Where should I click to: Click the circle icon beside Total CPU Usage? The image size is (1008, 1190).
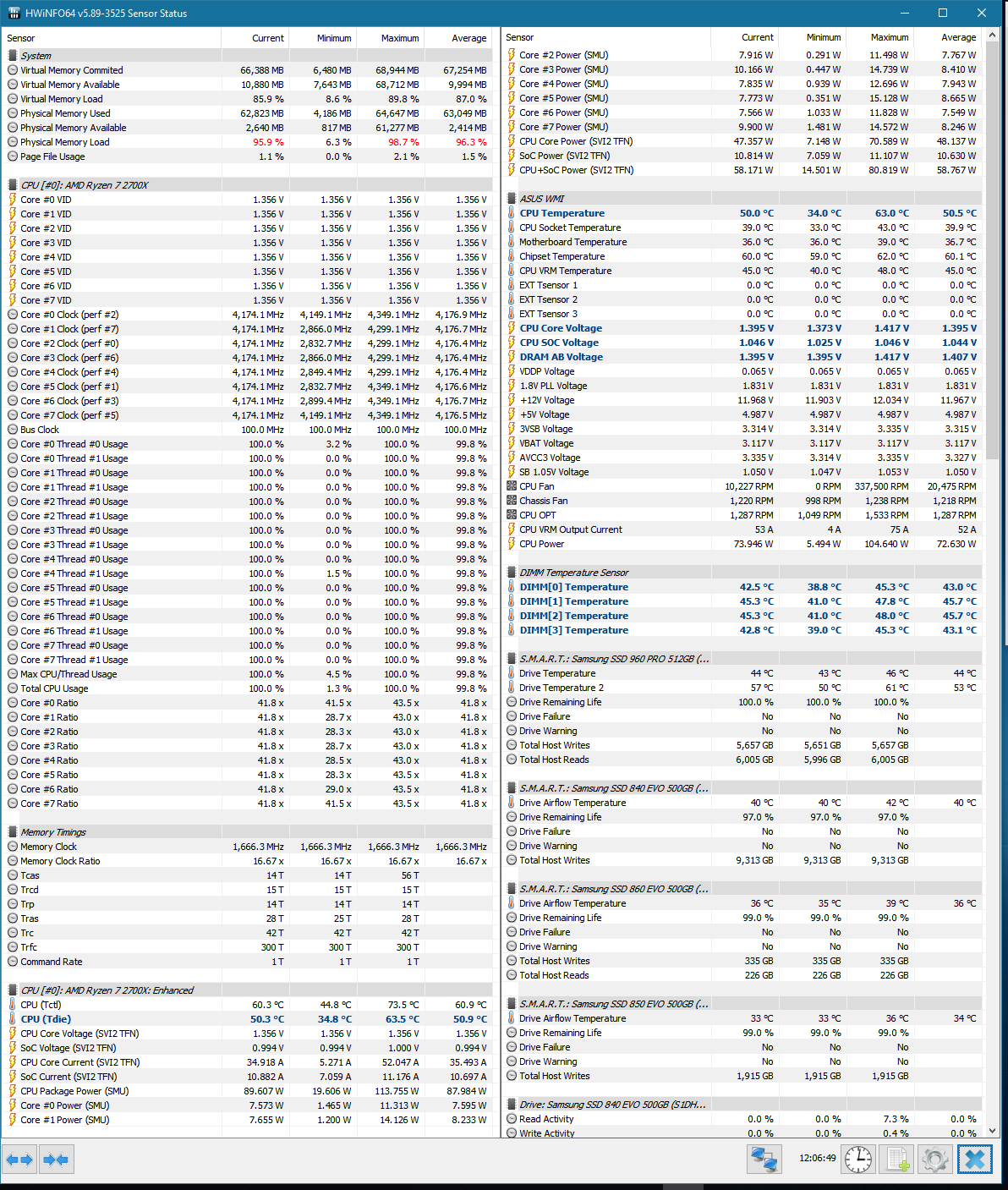[x=13, y=688]
